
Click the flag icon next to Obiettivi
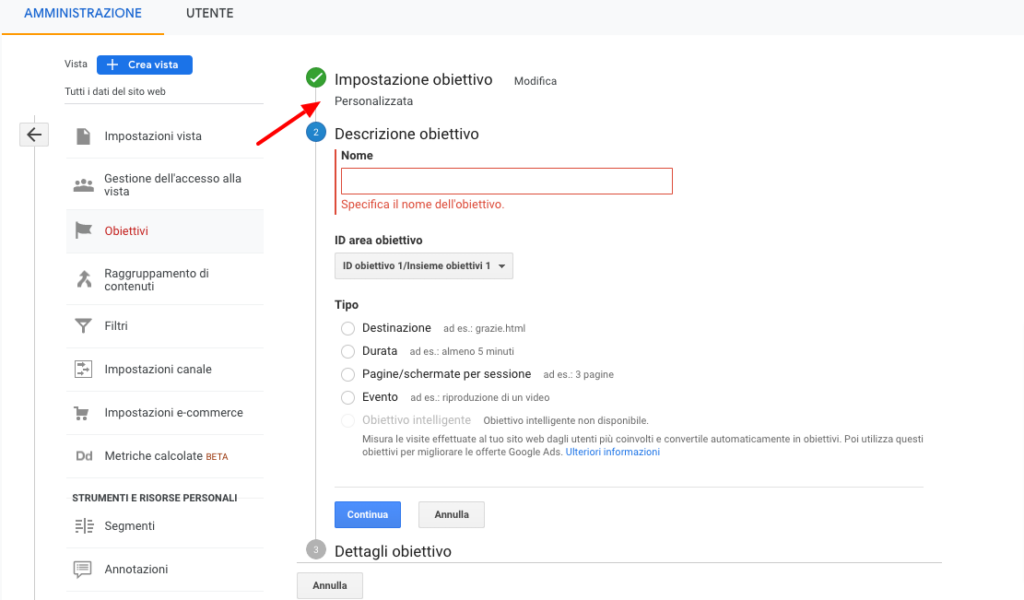[x=83, y=230]
